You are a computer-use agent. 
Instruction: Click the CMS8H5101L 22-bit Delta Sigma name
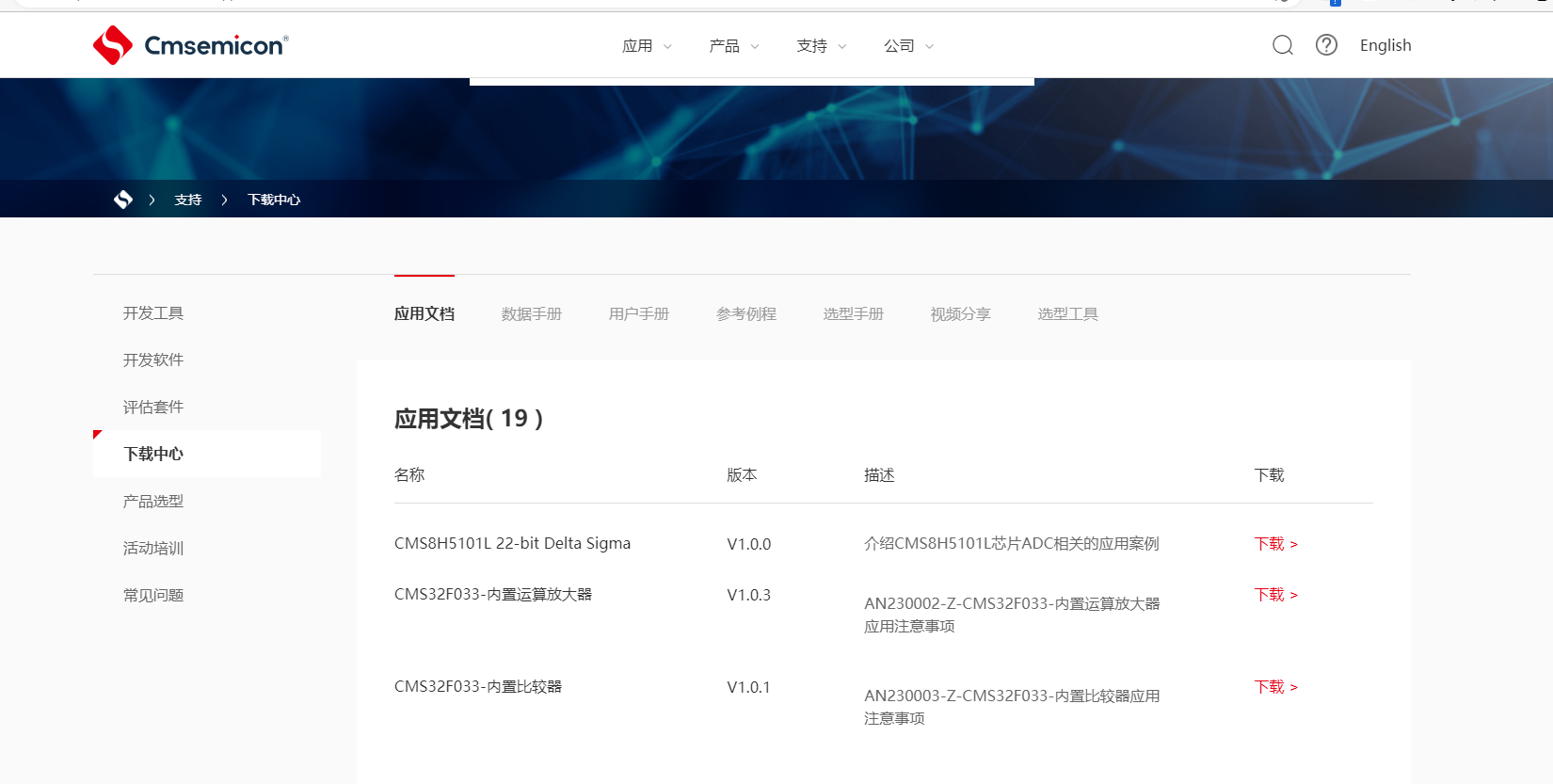point(512,544)
